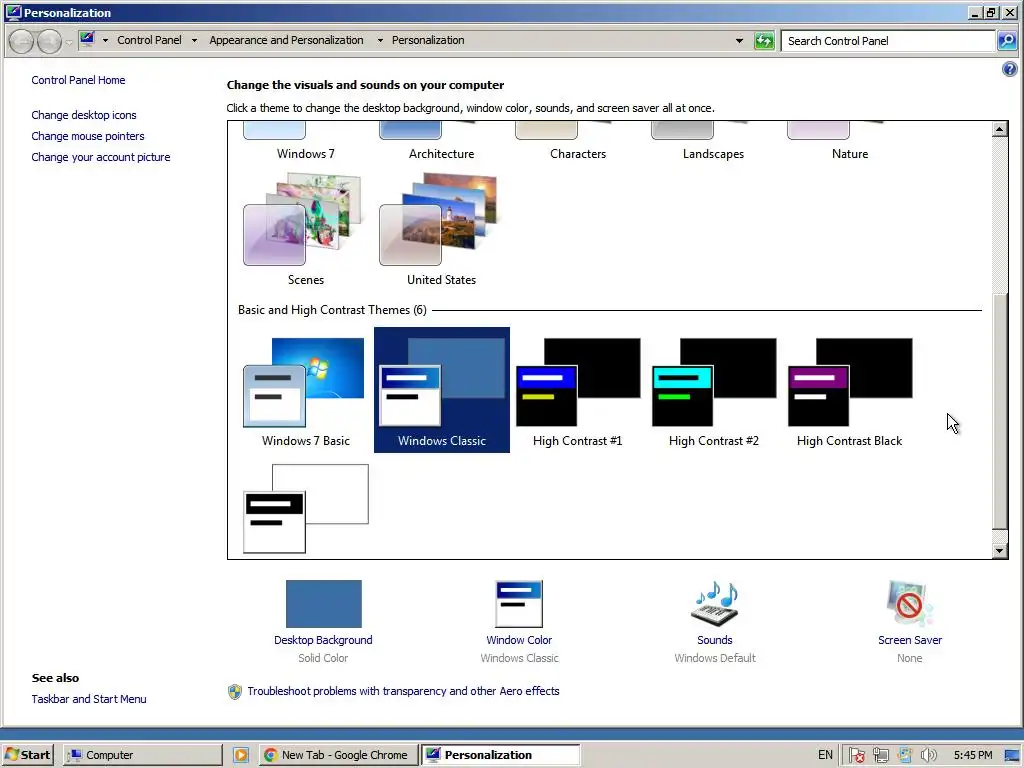Open the network tray icon
This screenshot has width=1024, height=768.
[x=880, y=755]
